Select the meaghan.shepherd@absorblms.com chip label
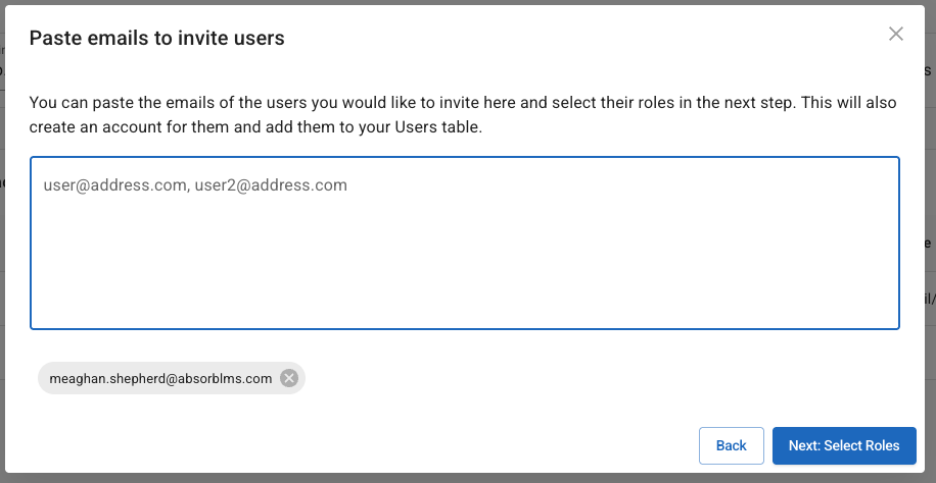Screen dimensions: 936x483 click(160, 379)
